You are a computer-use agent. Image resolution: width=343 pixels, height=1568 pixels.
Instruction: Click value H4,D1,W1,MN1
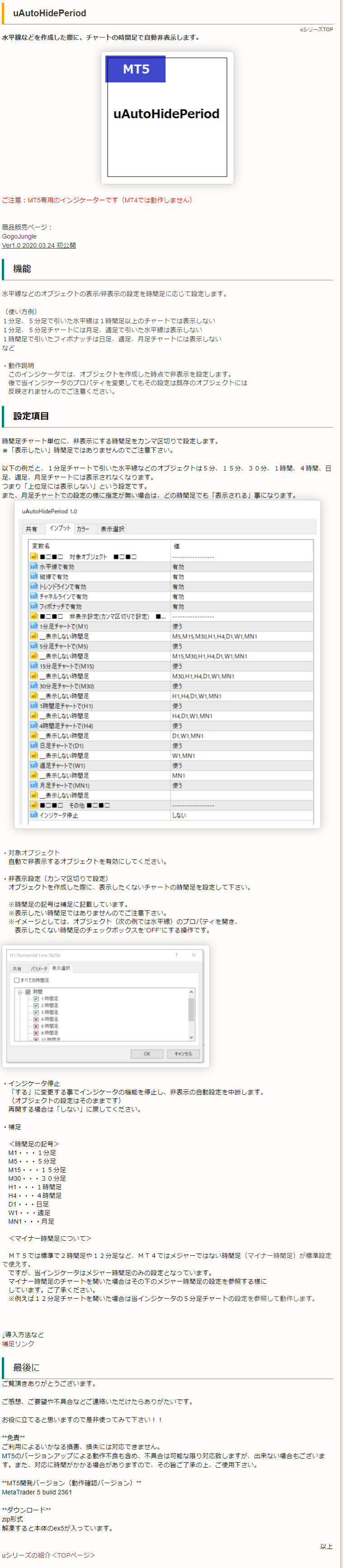coord(192,716)
